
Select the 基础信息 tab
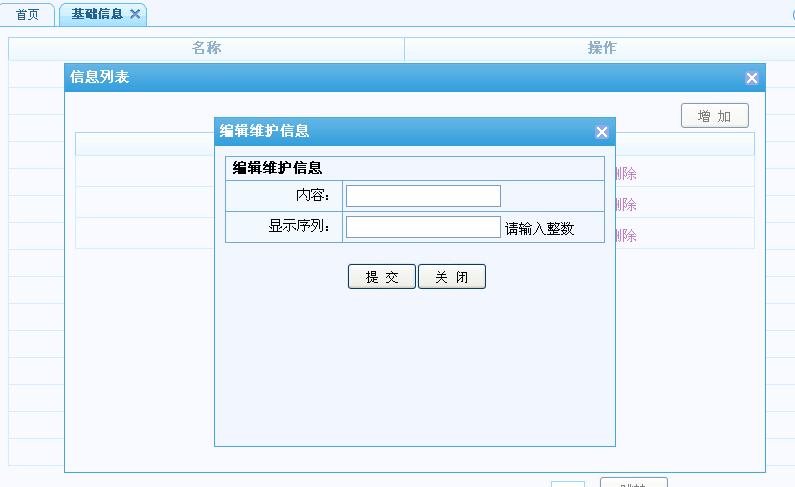click(97, 14)
